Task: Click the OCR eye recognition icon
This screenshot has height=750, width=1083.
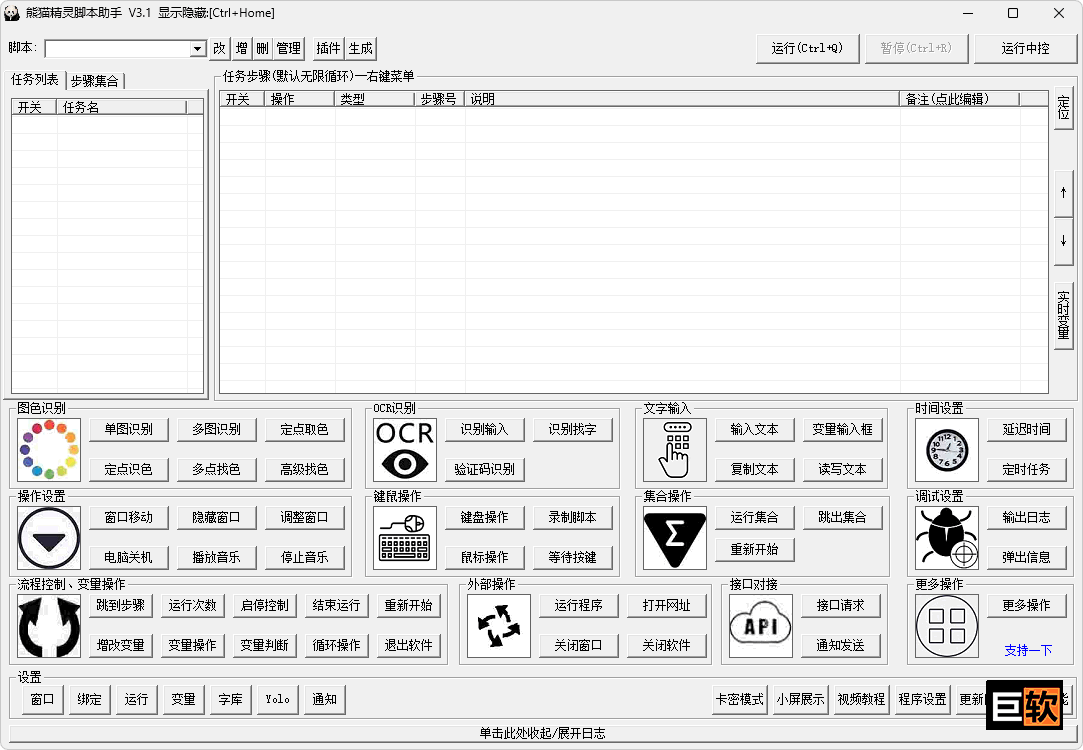Action: point(404,449)
